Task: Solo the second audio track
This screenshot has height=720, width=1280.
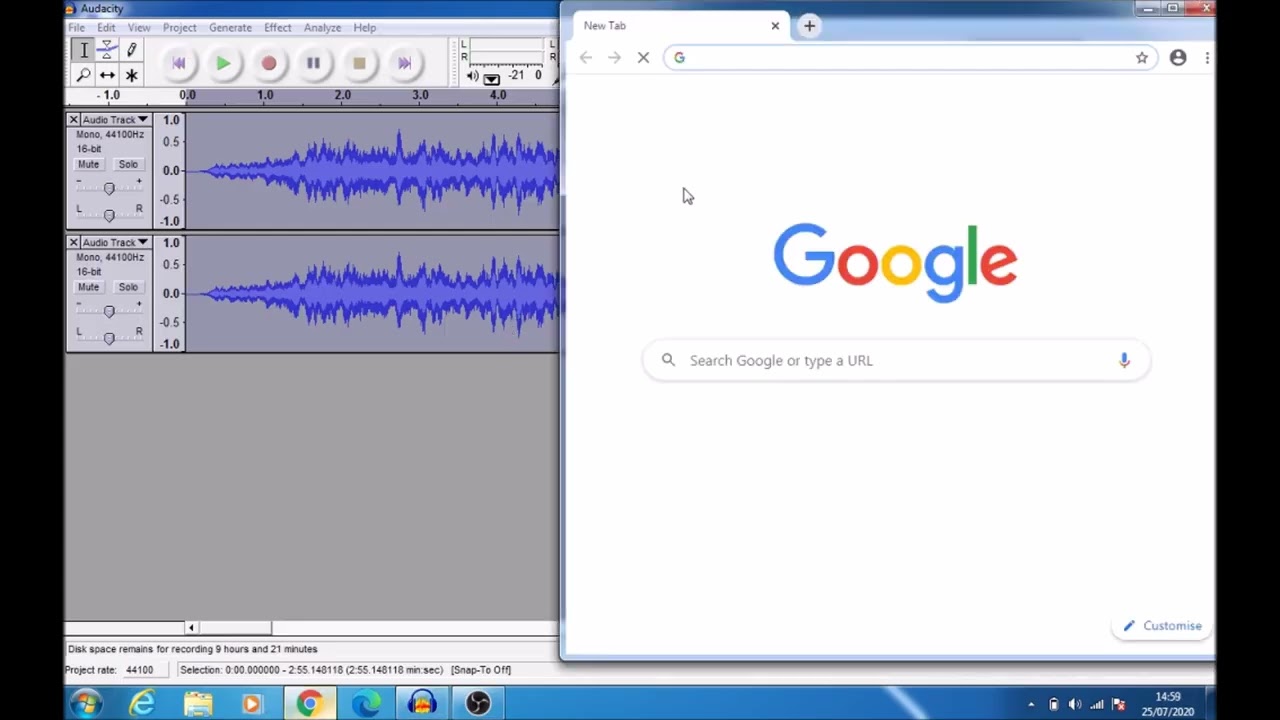Action: click(128, 287)
